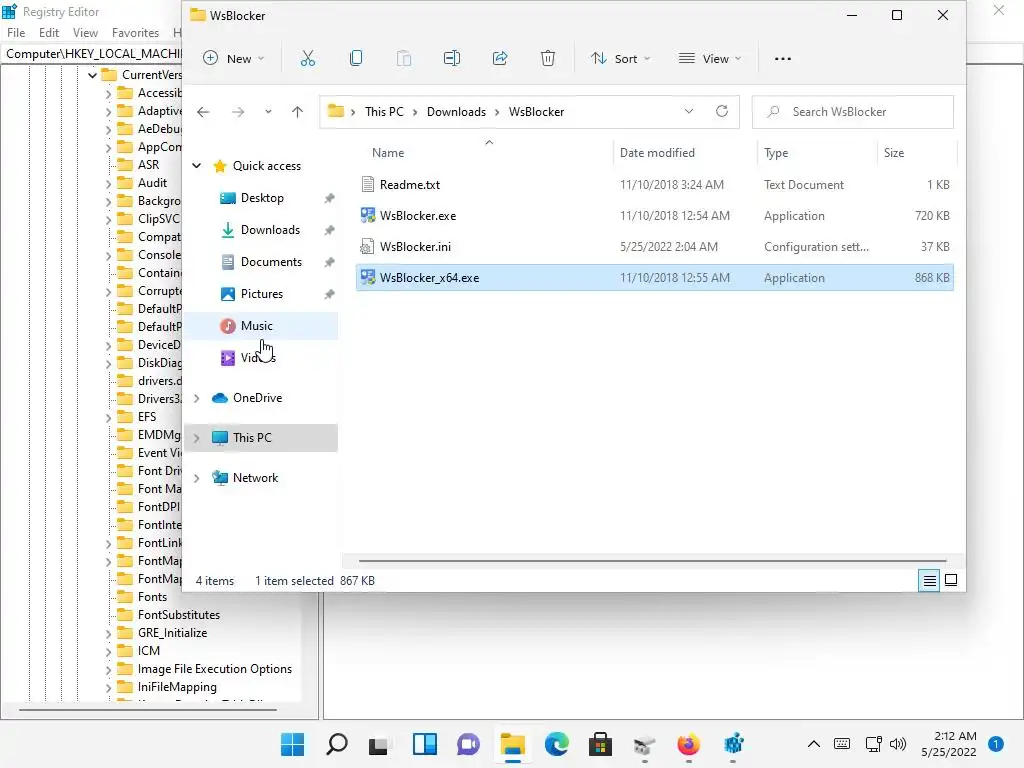Click the Rename icon in Explorer toolbar

452,59
